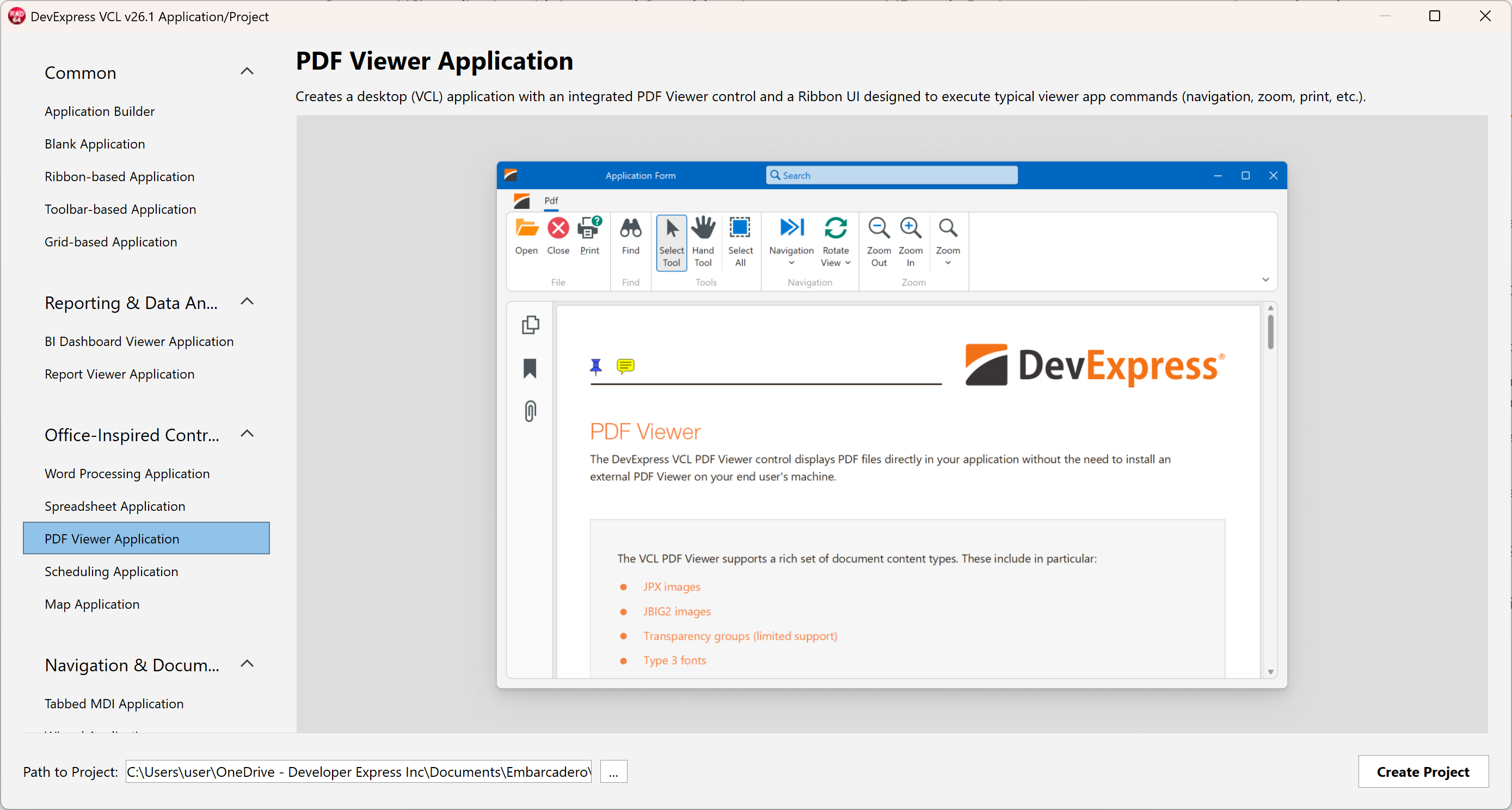
Task: Choose the Hand Tool icon
Action: (x=703, y=227)
